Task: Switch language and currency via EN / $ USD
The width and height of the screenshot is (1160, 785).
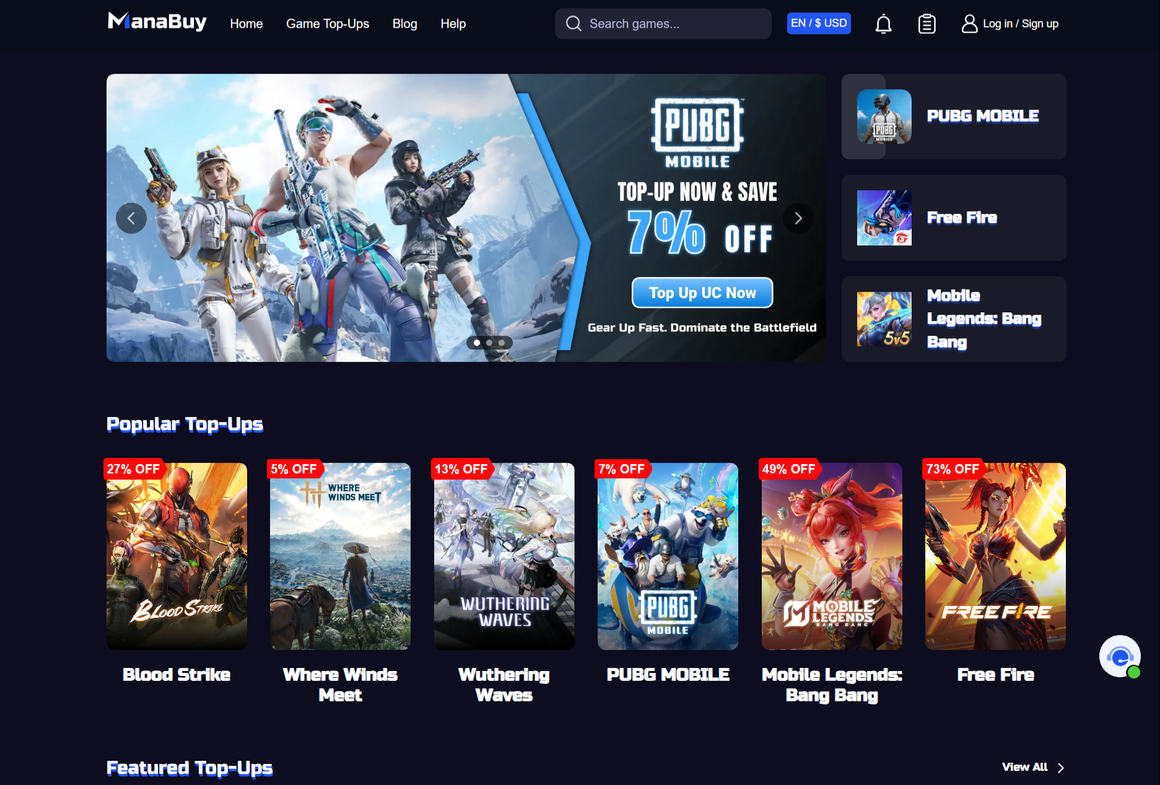Action: point(818,23)
